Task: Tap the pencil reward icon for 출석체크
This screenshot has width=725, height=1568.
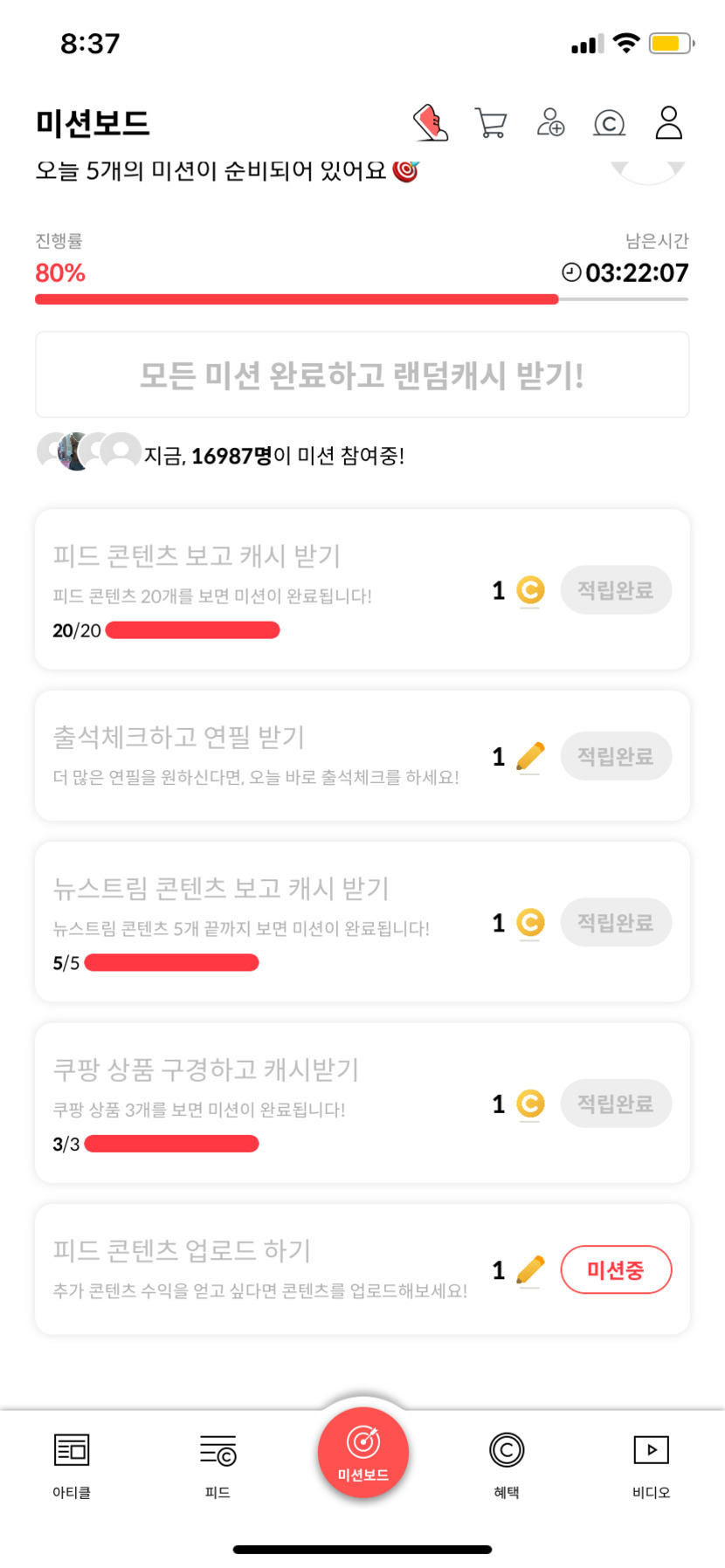Action: [530, 756]
